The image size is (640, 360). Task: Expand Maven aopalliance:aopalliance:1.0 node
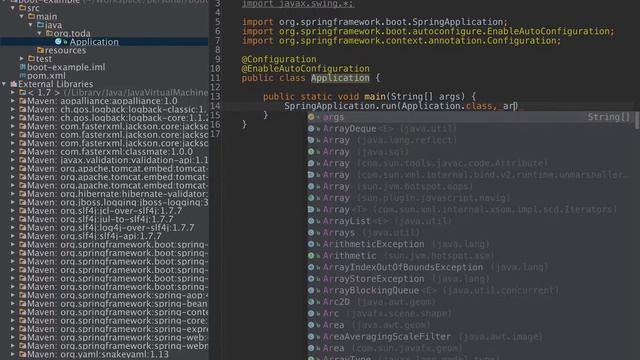tap(13, 101)
